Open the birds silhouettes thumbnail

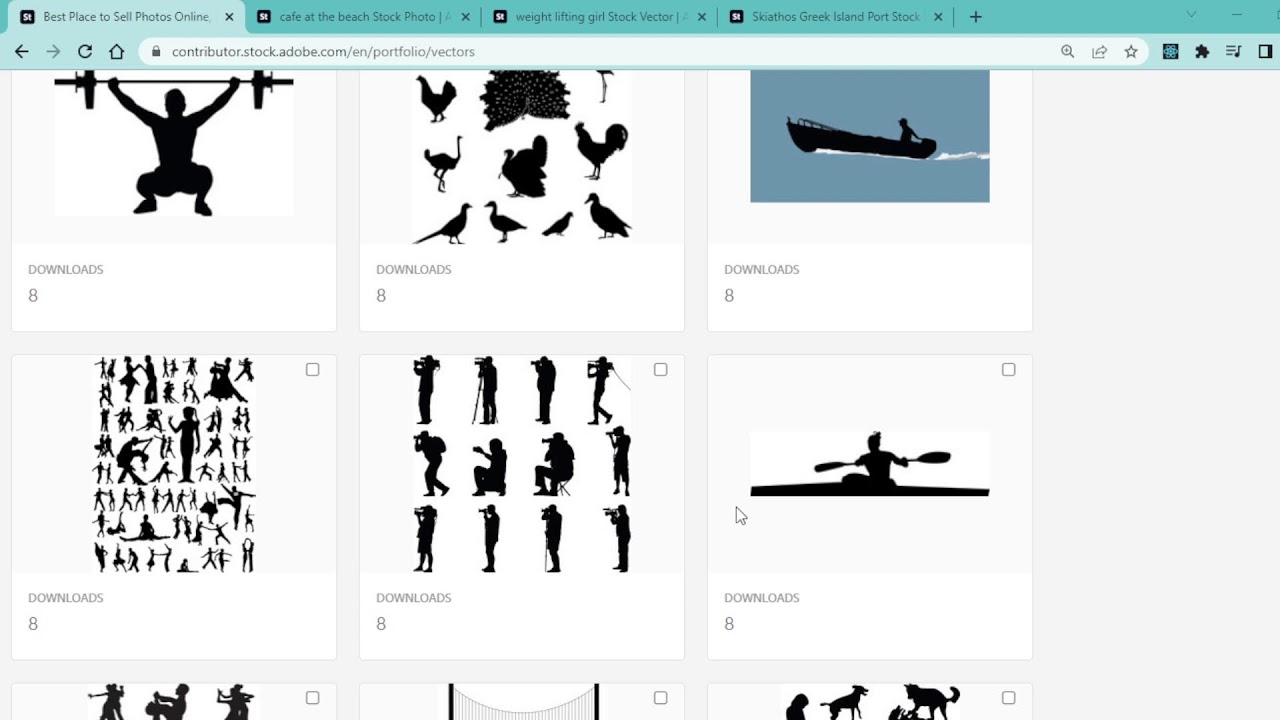click(522, 157)
